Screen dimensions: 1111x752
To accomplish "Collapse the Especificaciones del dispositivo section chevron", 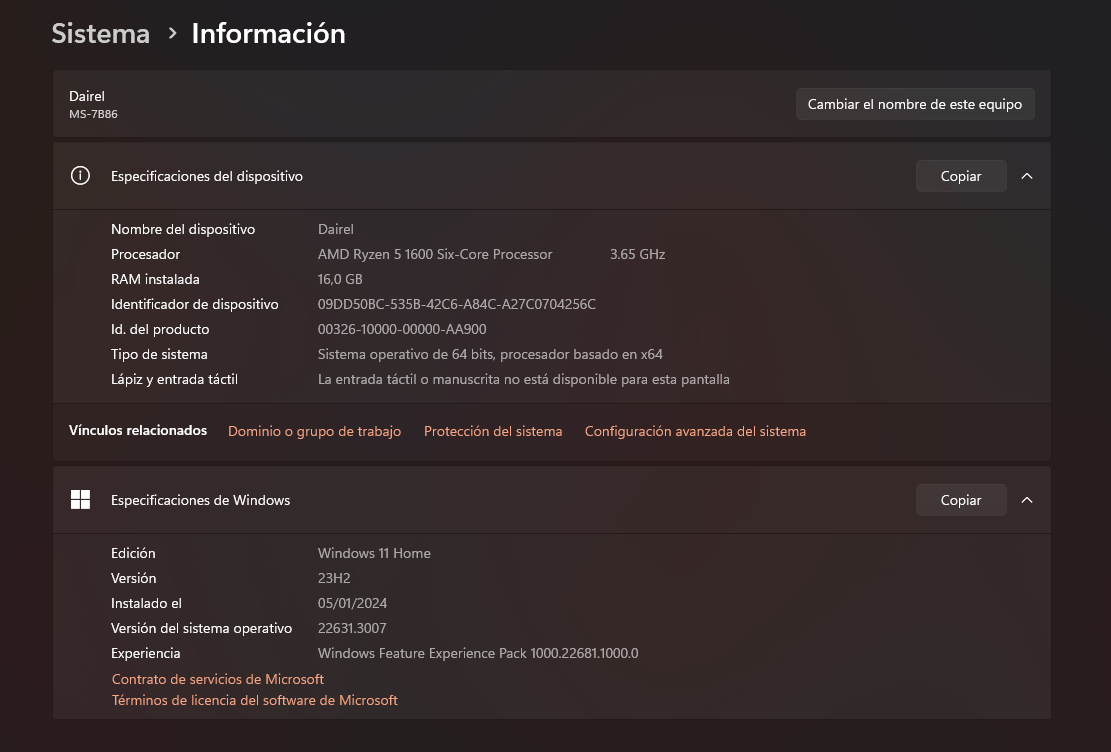I will click(x=1027, y=176).
